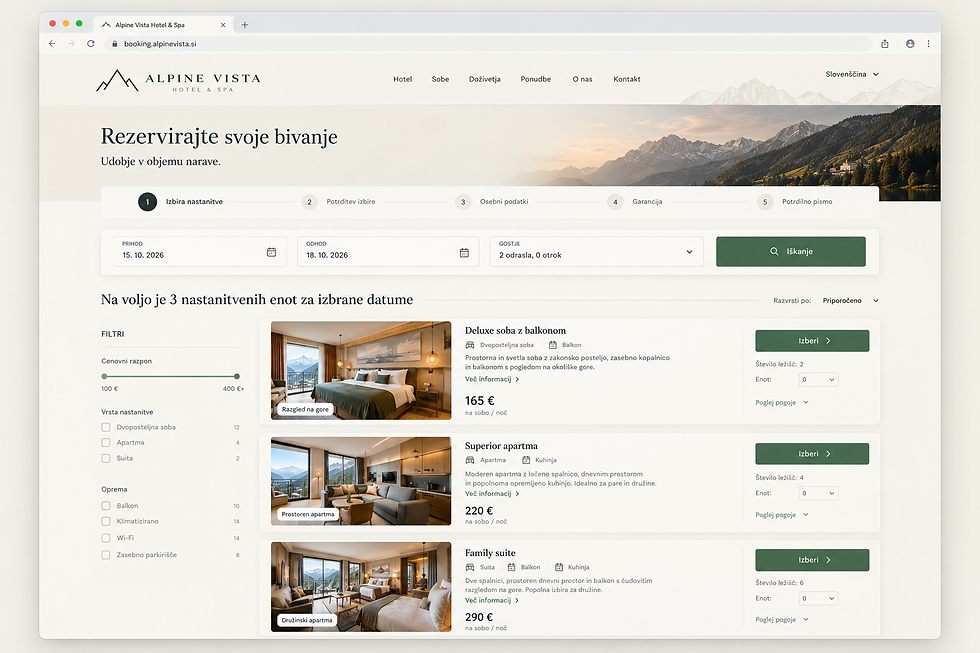Open the Razvrsti po Priporočeno dropdown

pyautogui.click(x=851, y=301)
